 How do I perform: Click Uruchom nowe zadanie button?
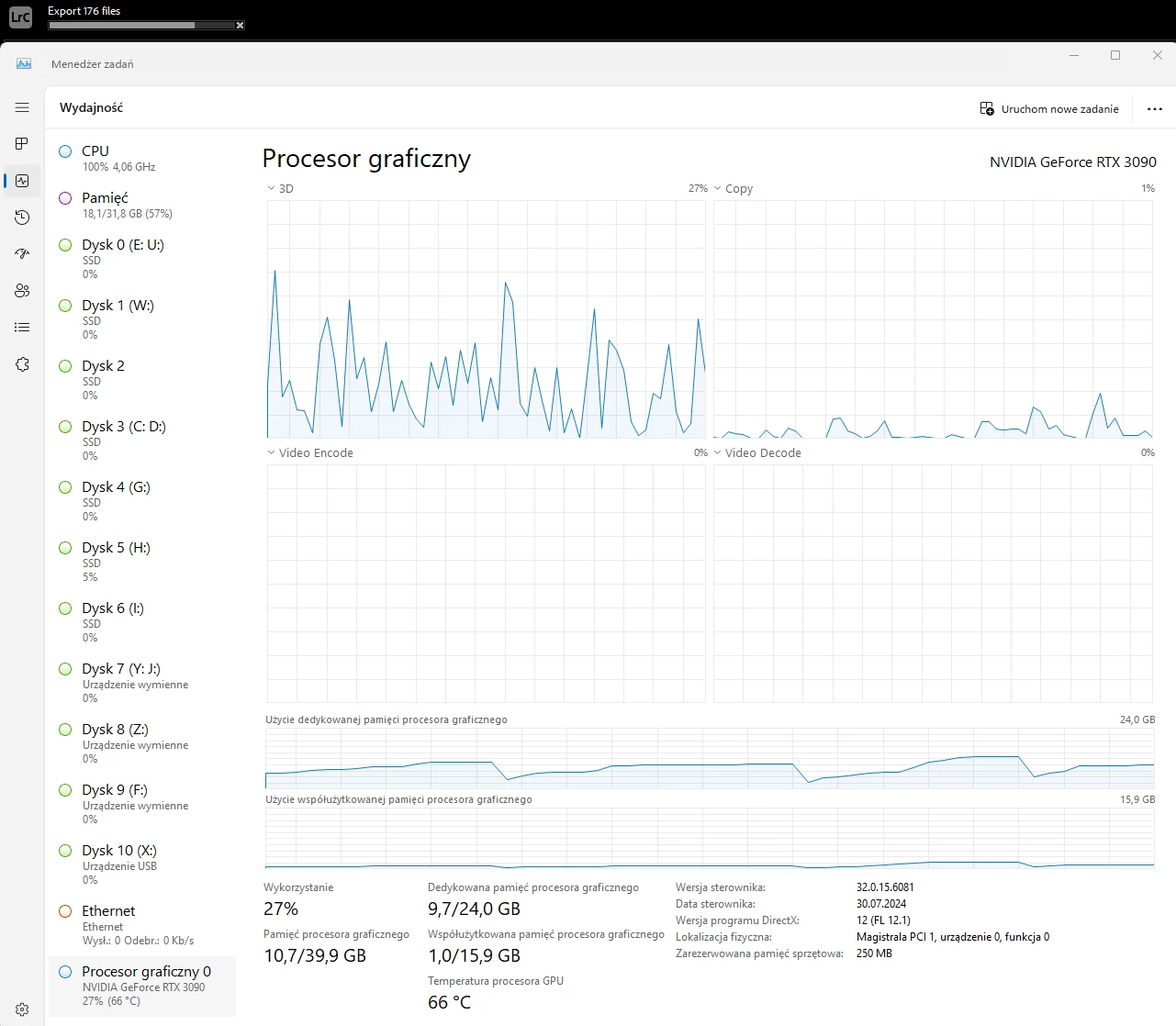tap(1049, 108)
